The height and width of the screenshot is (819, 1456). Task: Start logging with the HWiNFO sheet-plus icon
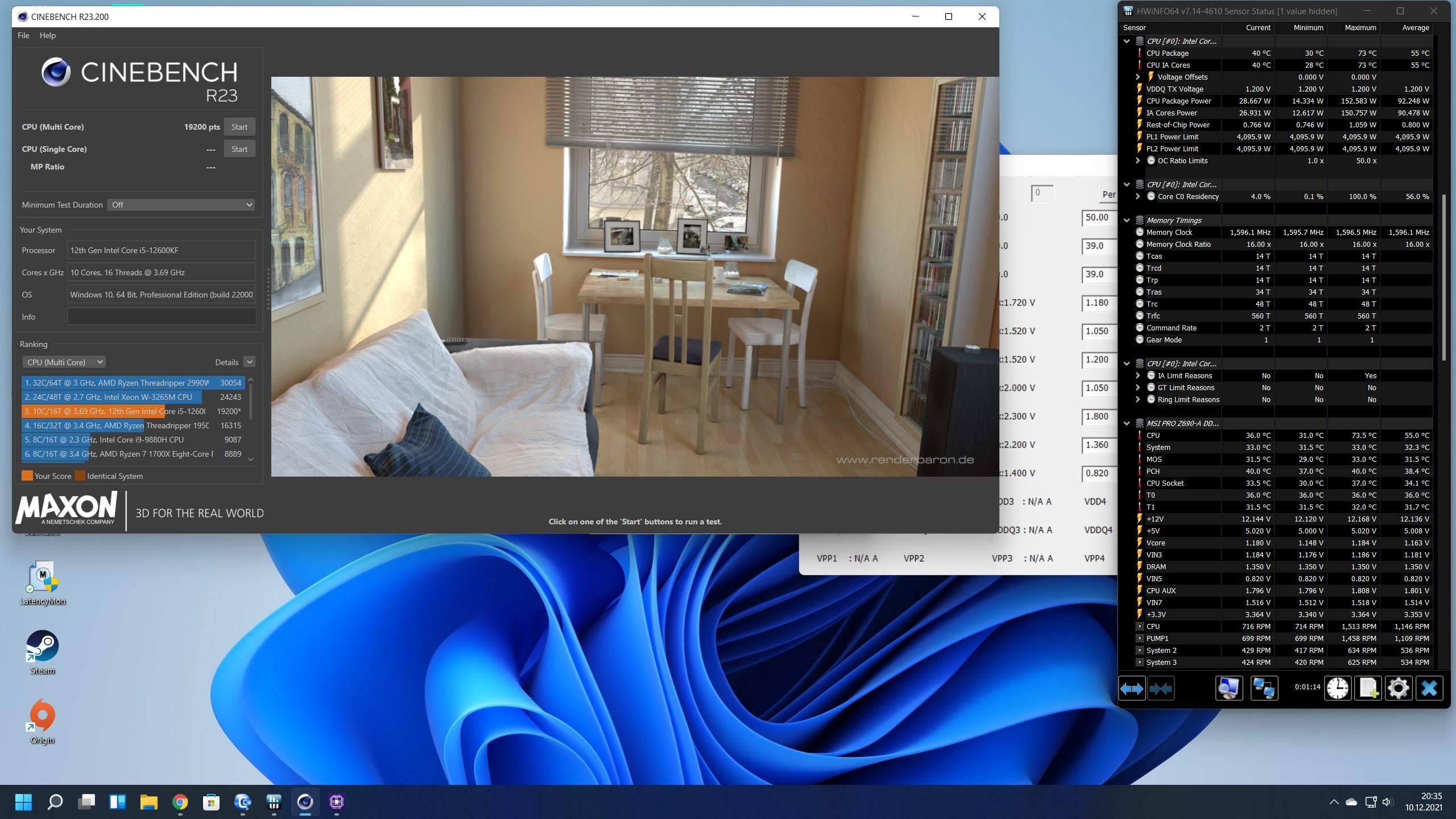(1368, 689)
